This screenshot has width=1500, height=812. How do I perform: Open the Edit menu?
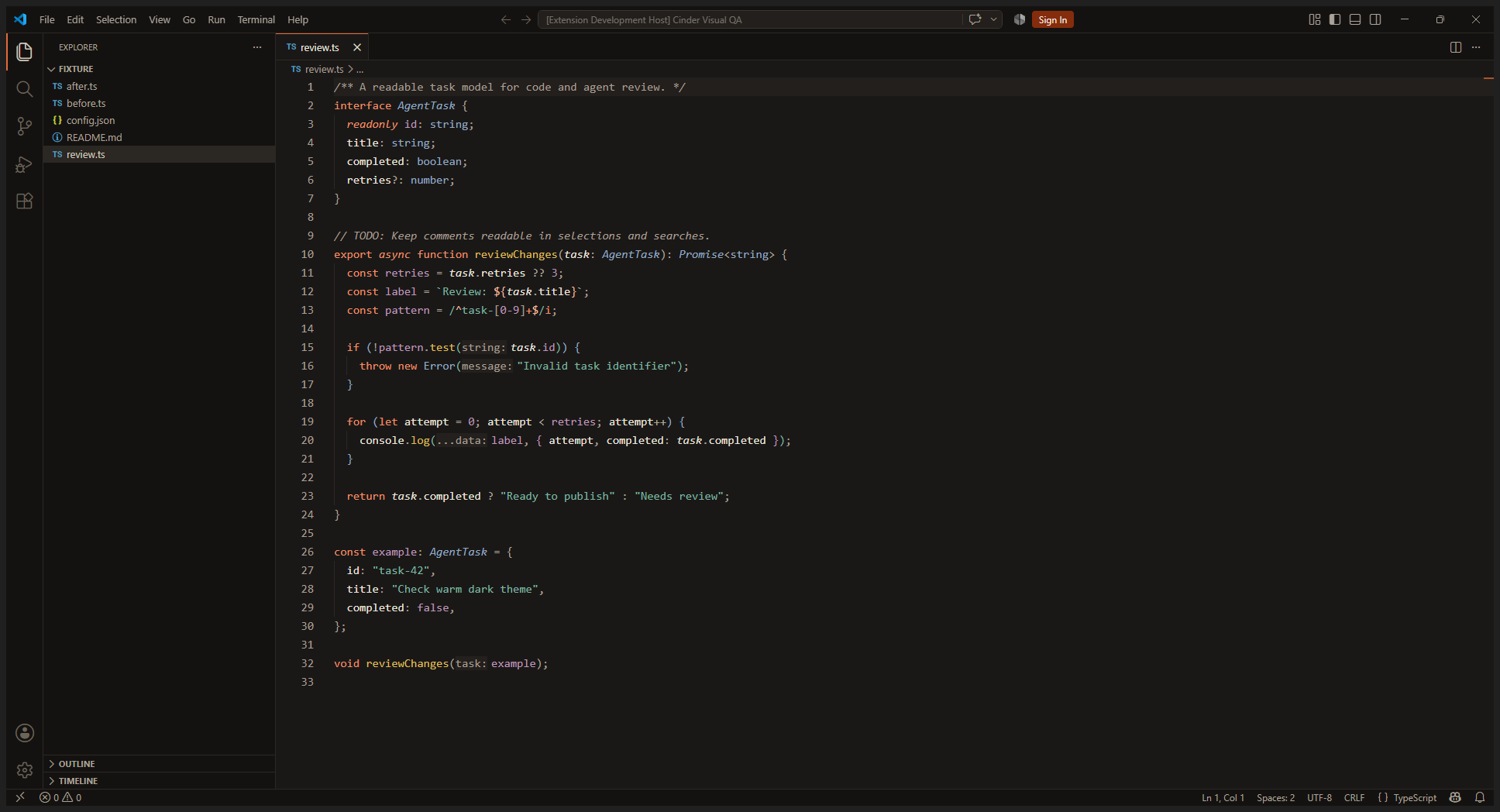[75, 19]
